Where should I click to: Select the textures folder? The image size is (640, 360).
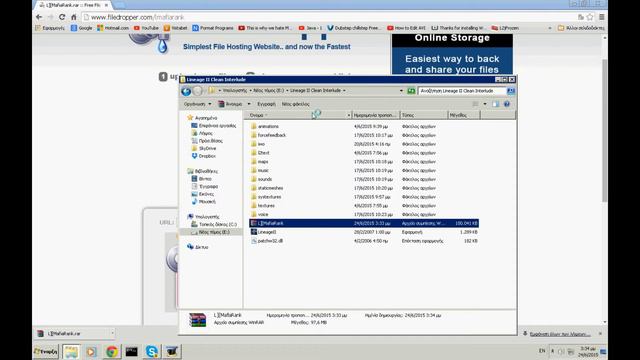[x=266, y=206]
